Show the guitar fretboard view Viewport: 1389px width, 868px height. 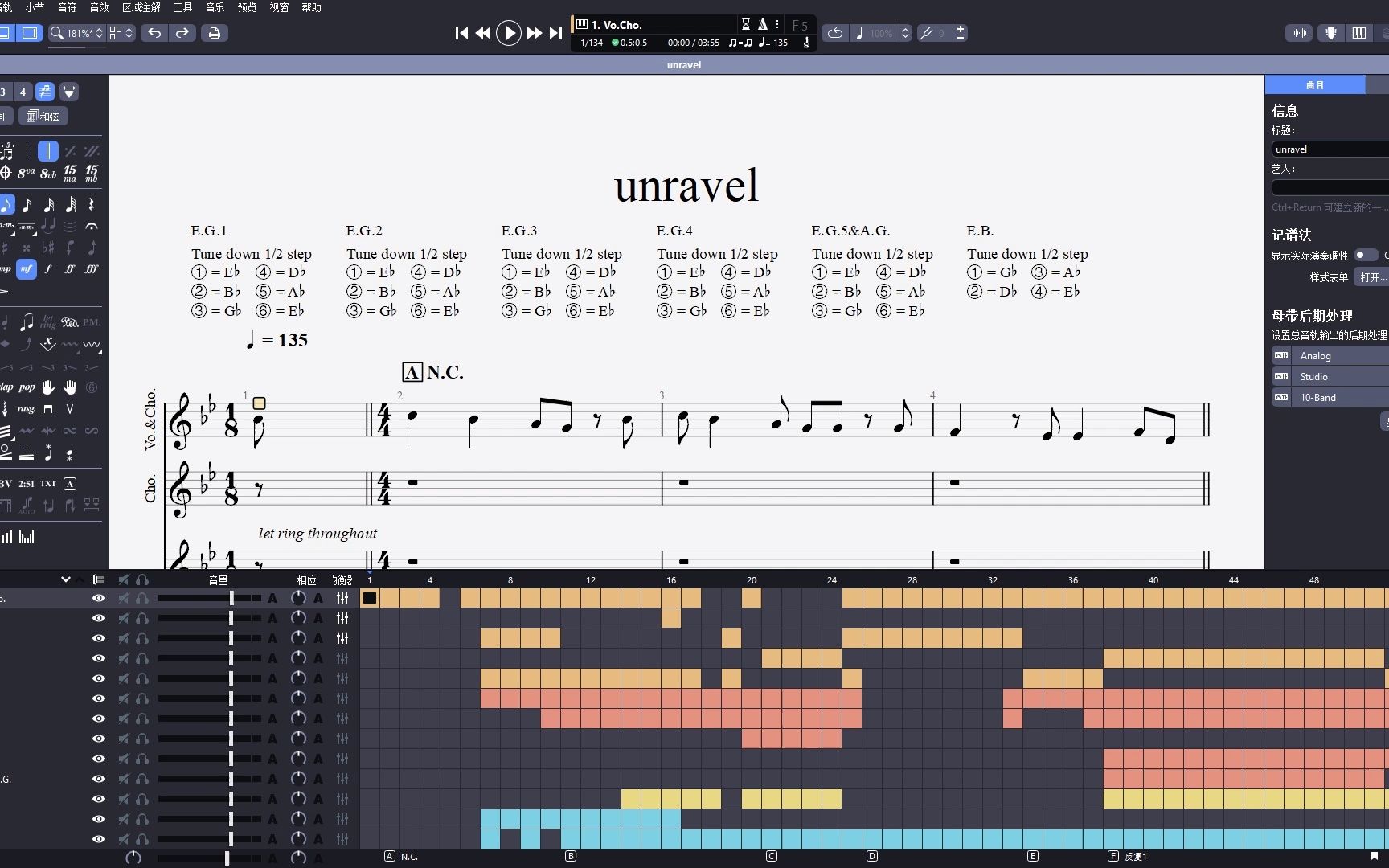point(1331,33)
